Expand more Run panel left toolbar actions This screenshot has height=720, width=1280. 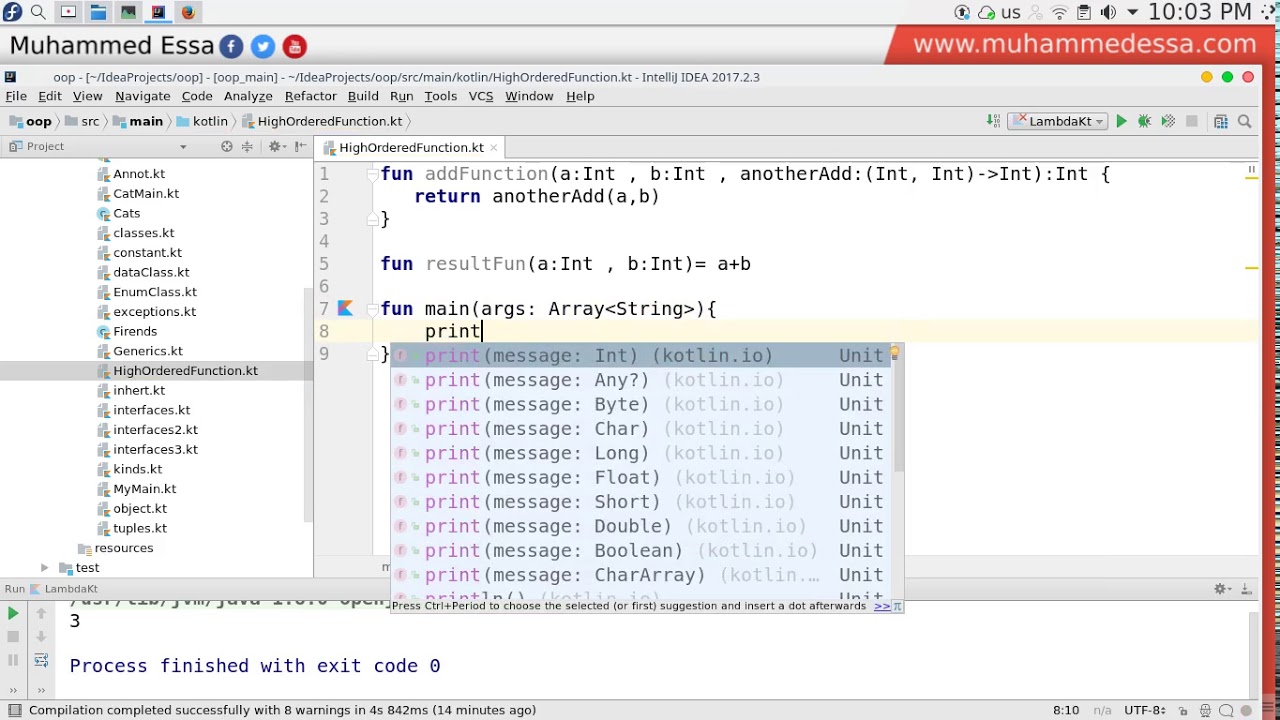coord(13,690)
